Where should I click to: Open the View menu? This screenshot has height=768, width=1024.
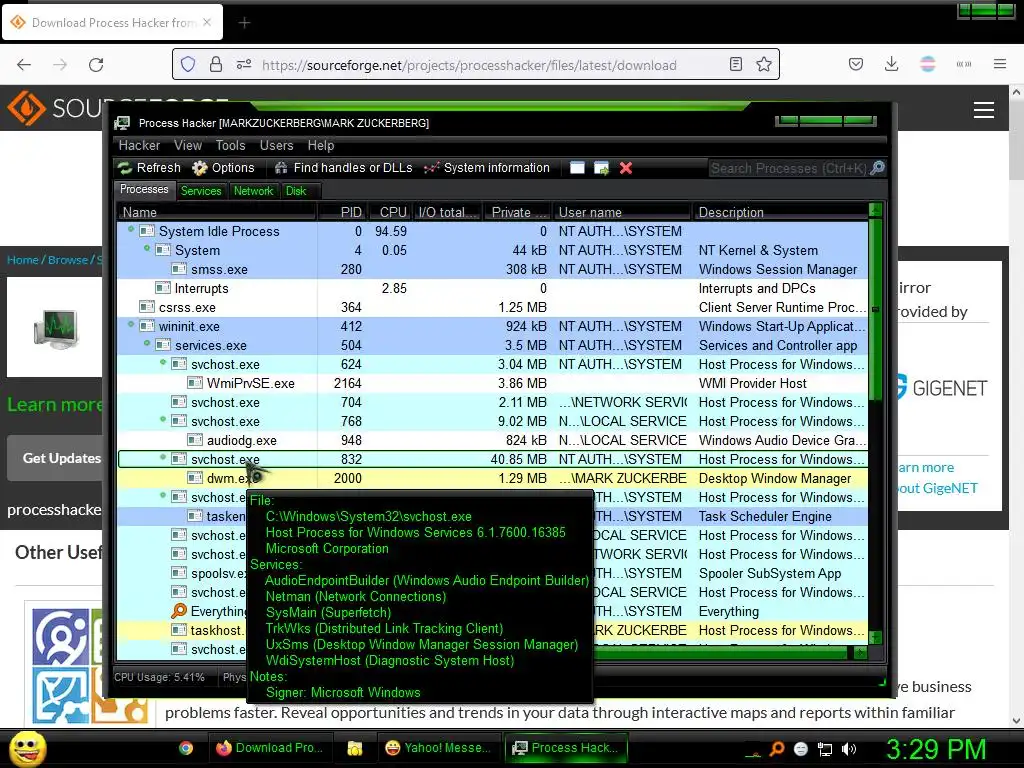point(188,145)
